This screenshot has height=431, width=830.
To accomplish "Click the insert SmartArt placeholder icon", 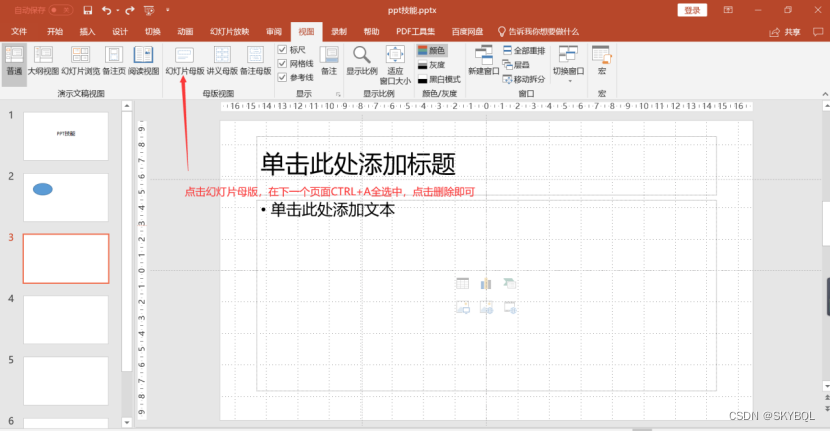I will [x=509, y=284].
